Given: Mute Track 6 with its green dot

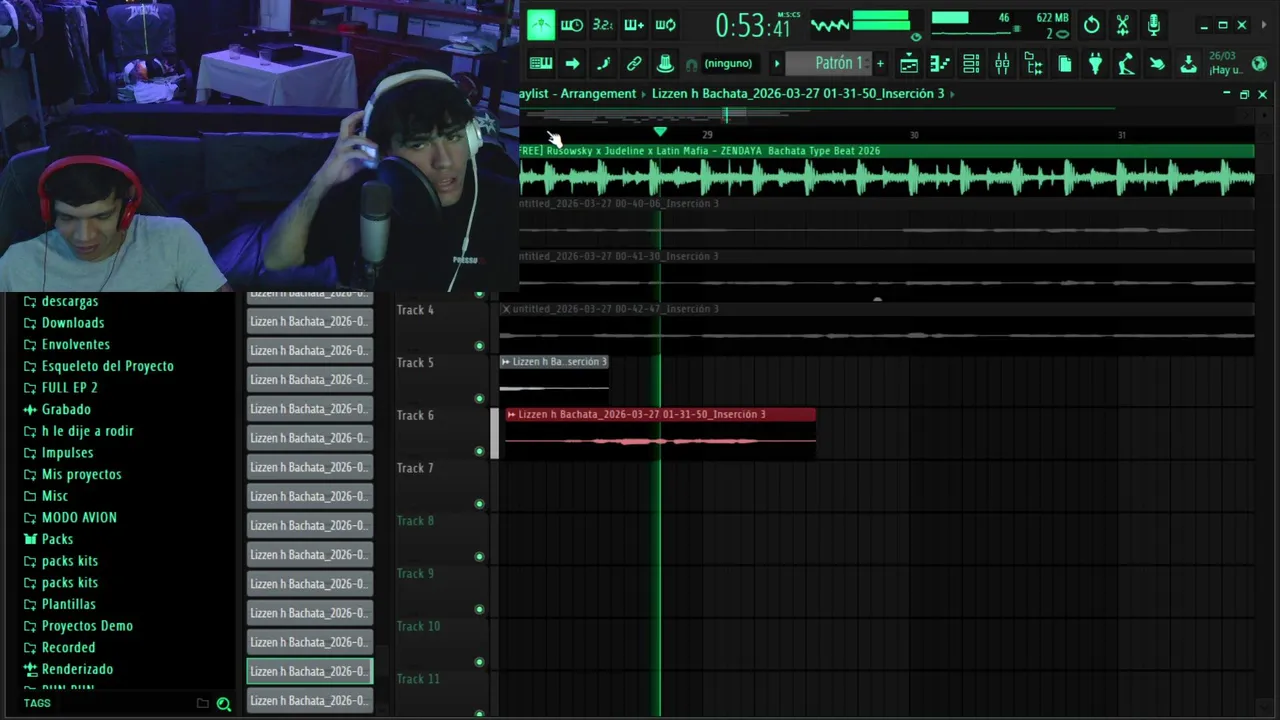Looking at the screenshot, I should (x=479, y=451).
